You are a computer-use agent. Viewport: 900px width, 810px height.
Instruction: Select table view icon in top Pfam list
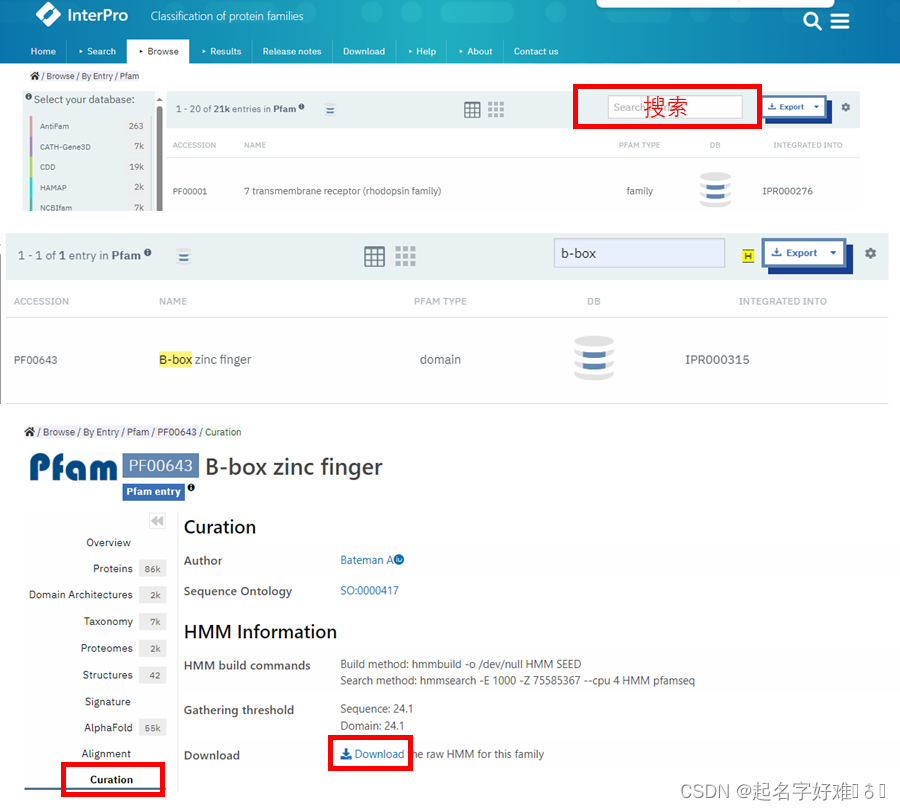[472, 109]
